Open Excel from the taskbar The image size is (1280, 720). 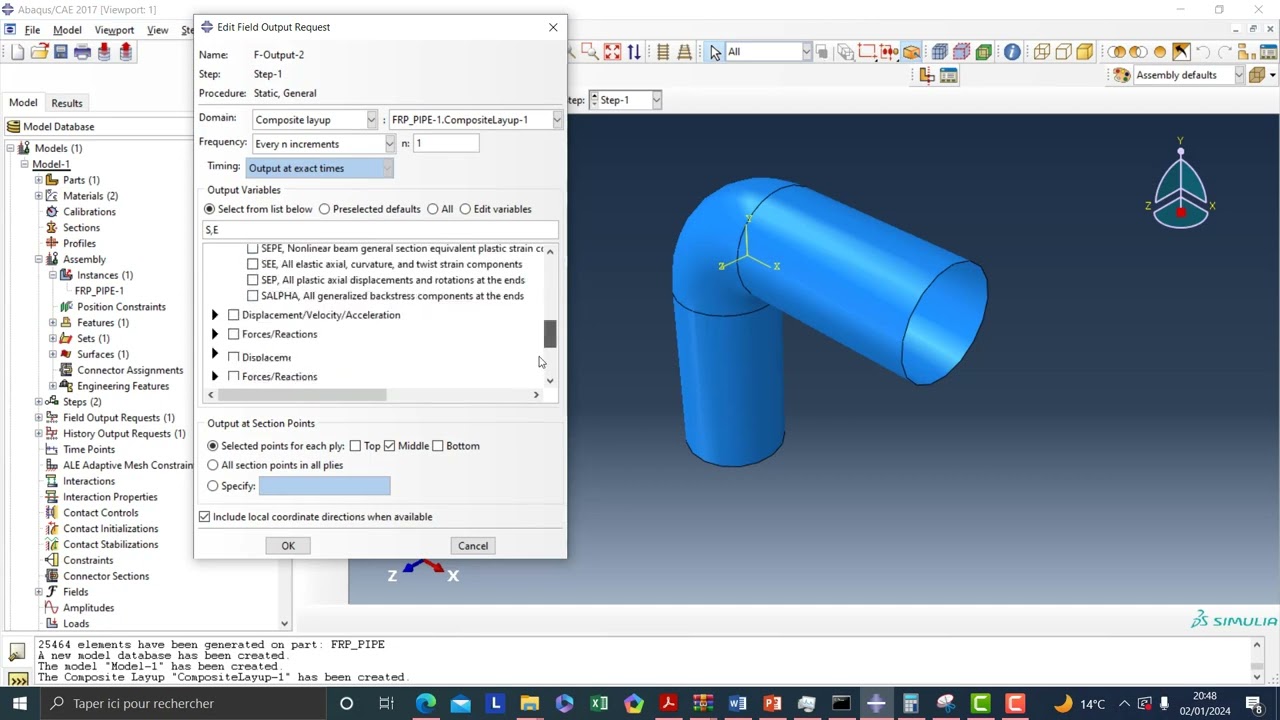pyautogui.click(x=599, y=703)
